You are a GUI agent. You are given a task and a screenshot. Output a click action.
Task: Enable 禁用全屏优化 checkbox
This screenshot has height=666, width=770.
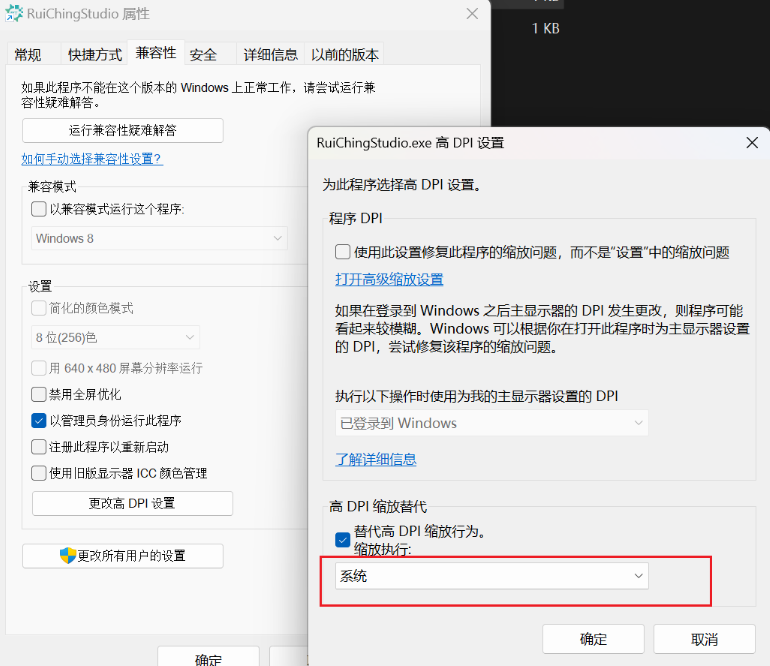(39, 394)
